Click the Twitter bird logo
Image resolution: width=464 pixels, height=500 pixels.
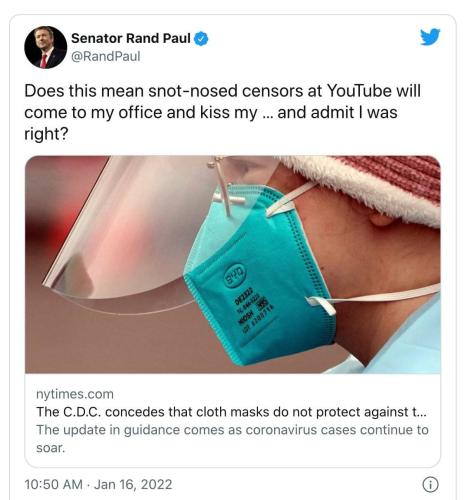(430, 36)
